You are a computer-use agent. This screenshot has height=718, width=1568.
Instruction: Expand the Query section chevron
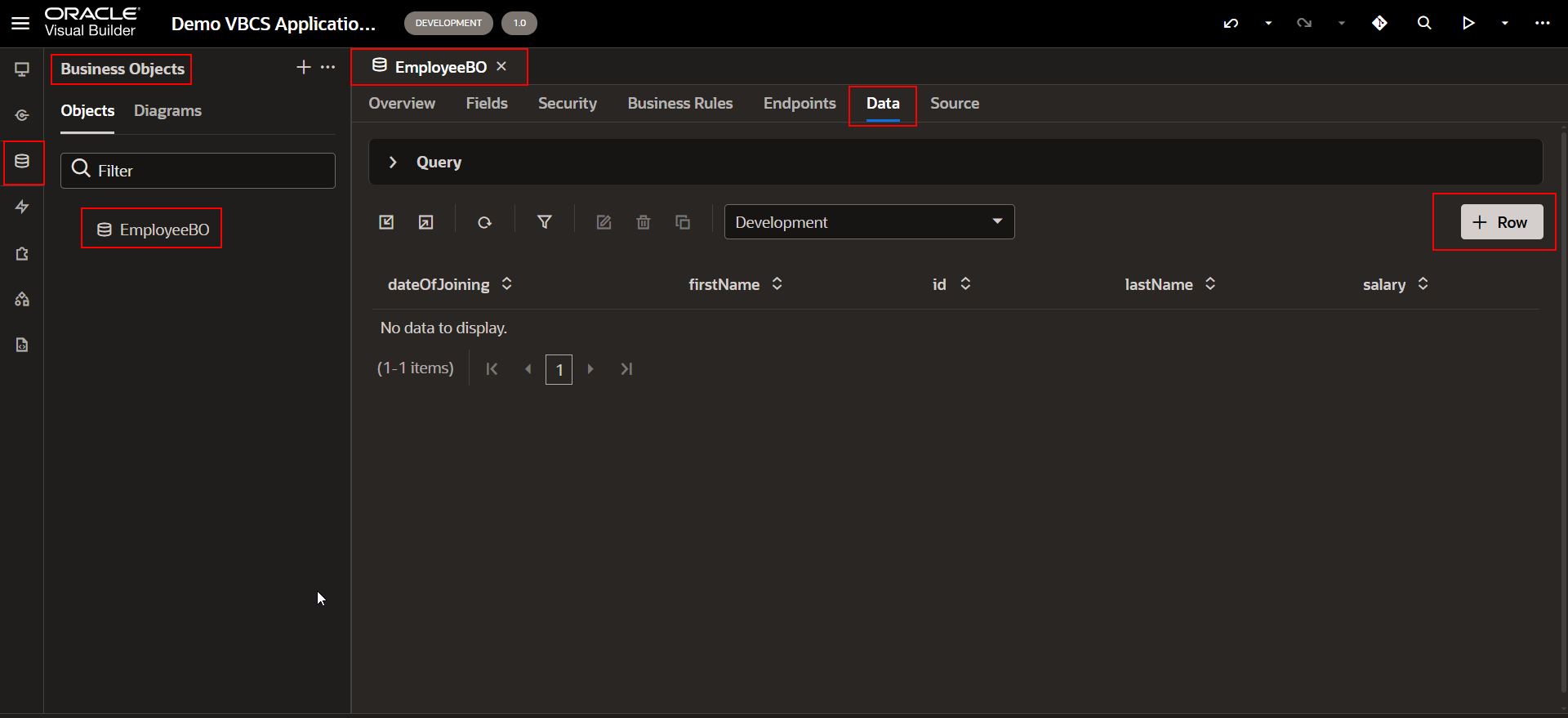click(x=393, y=162)
